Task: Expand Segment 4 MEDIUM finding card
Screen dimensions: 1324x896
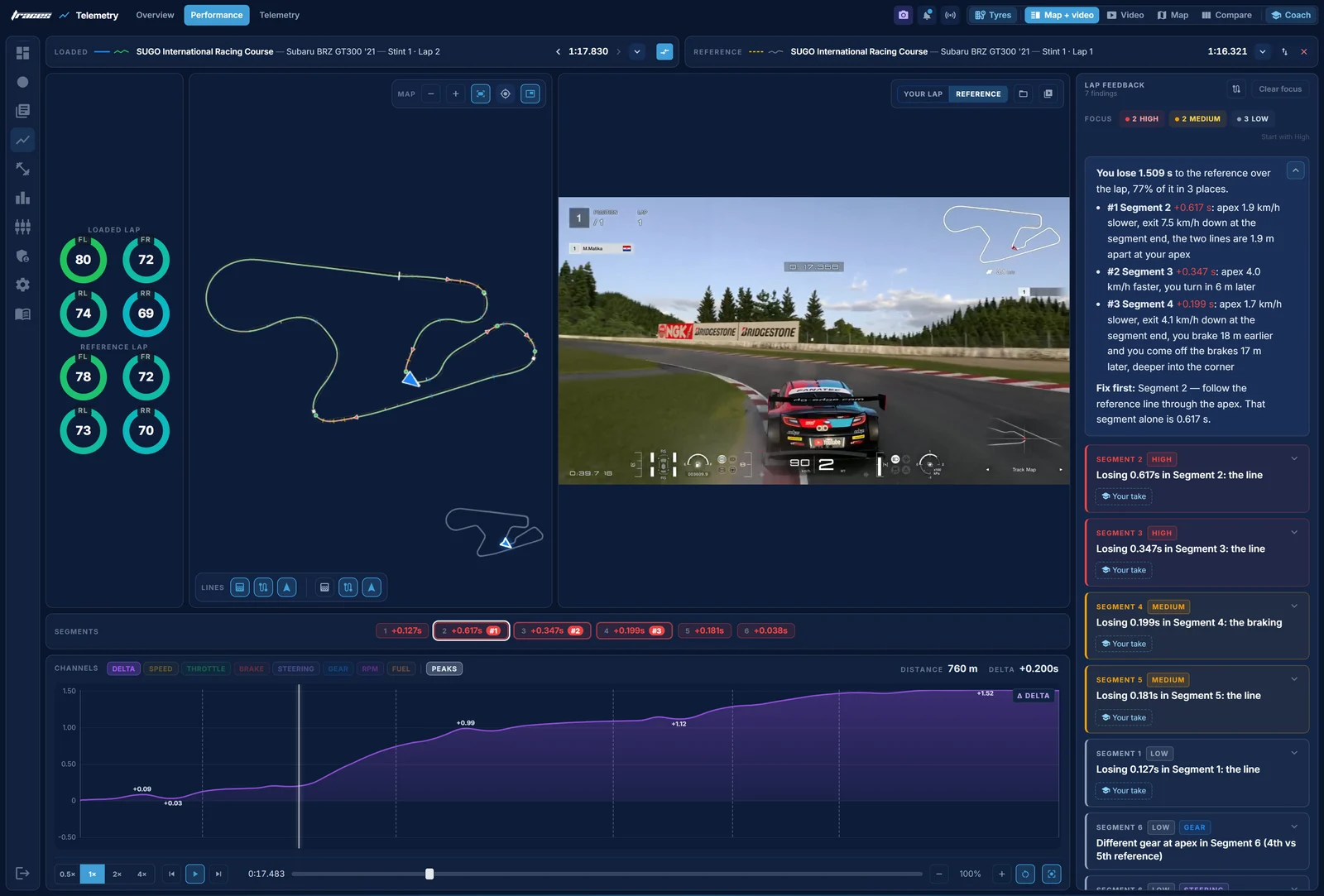Action: tap(1294, 606)
